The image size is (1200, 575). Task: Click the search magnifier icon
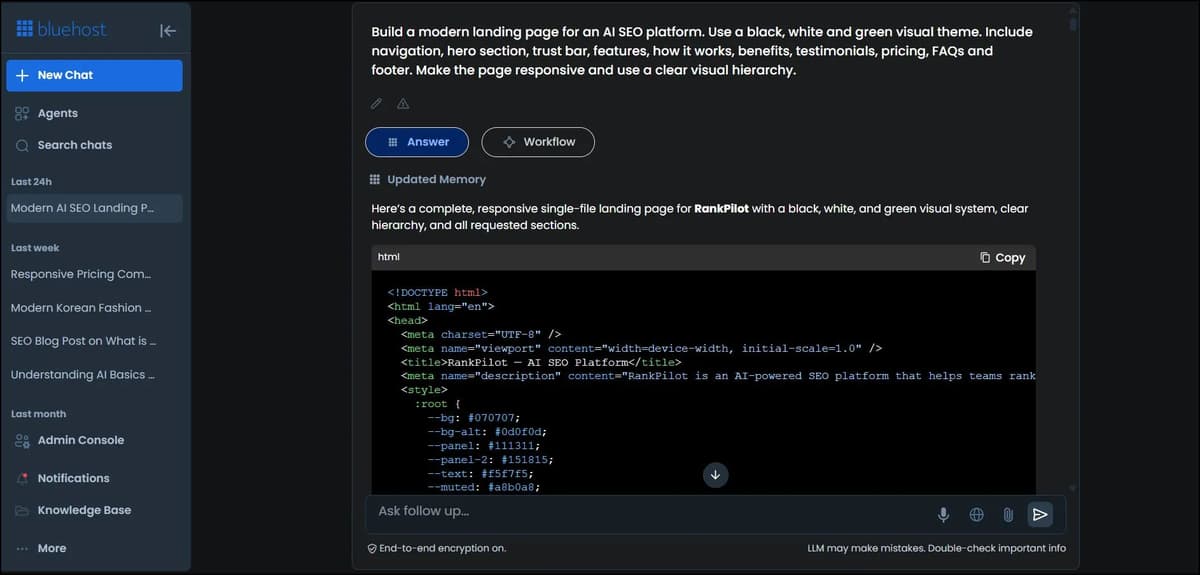pos(22,145)
